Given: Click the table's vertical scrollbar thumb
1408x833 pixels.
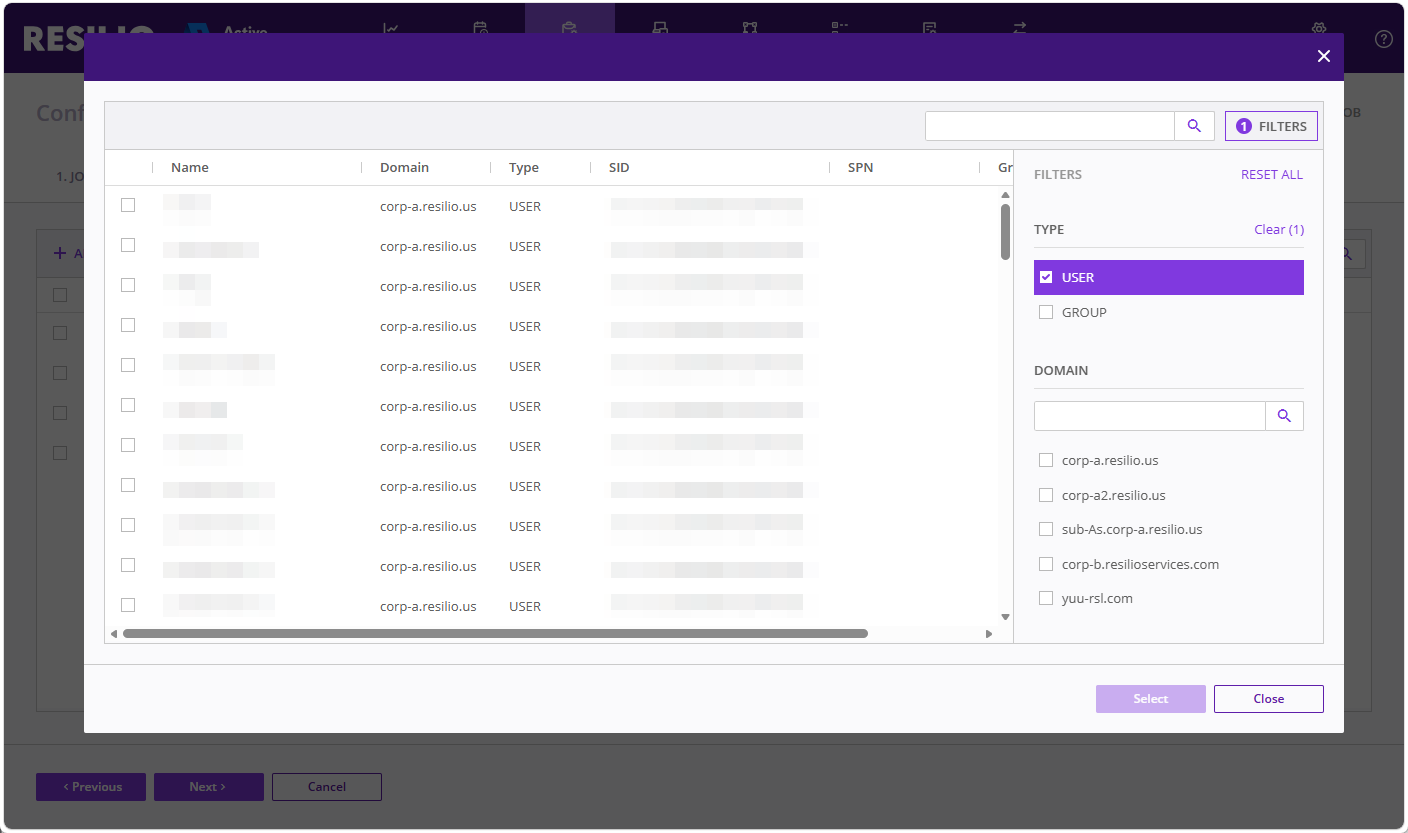Looking at the screenshot, I should pos(1005,232).
